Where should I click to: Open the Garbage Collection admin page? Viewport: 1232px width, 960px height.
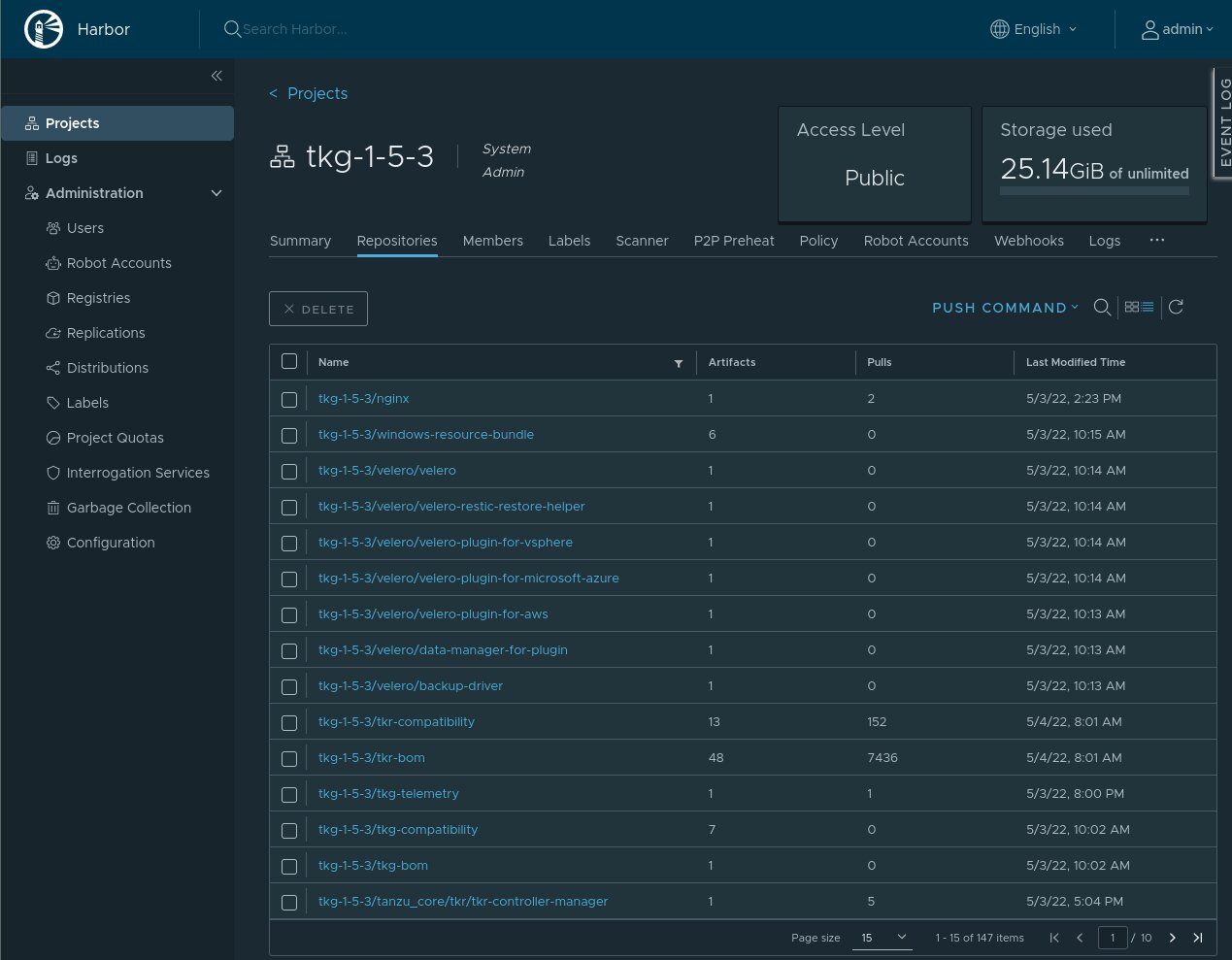[129, 508]
